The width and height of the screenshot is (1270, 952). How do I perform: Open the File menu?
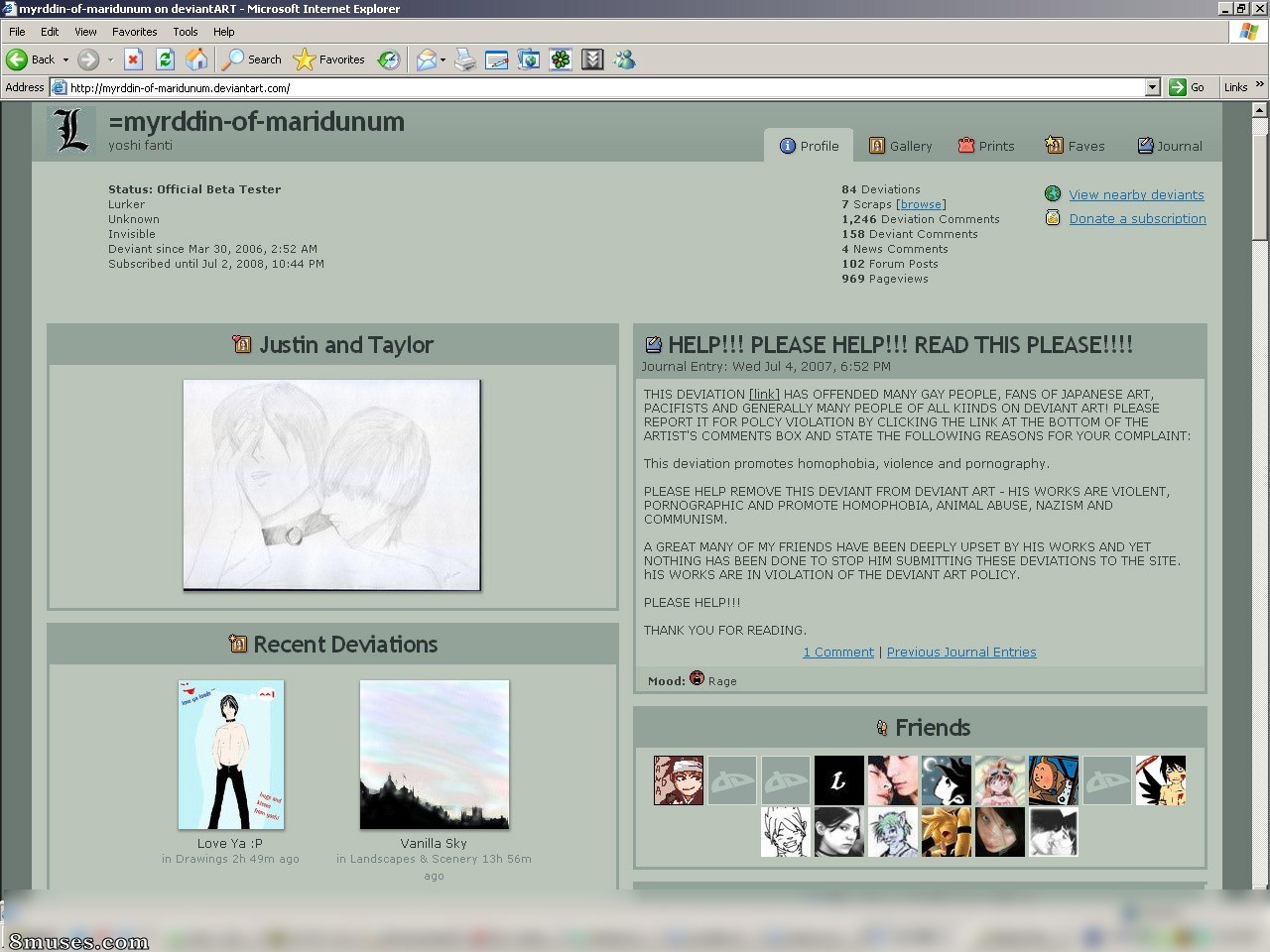click(17, 32)
